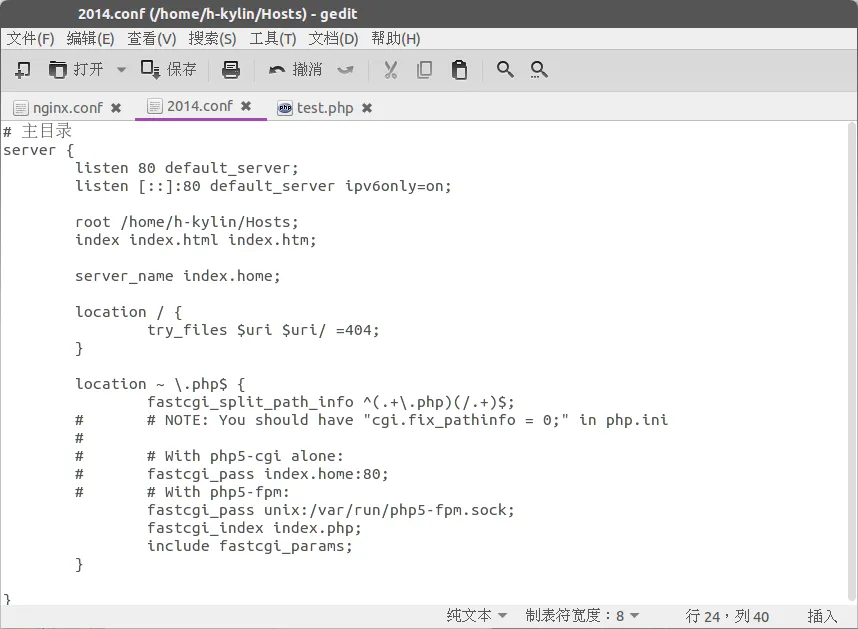Click the 'try_files $uri $uri/ =404;' line
The image size is (858, 629).
pyautogui.click(x=263, y=330)
